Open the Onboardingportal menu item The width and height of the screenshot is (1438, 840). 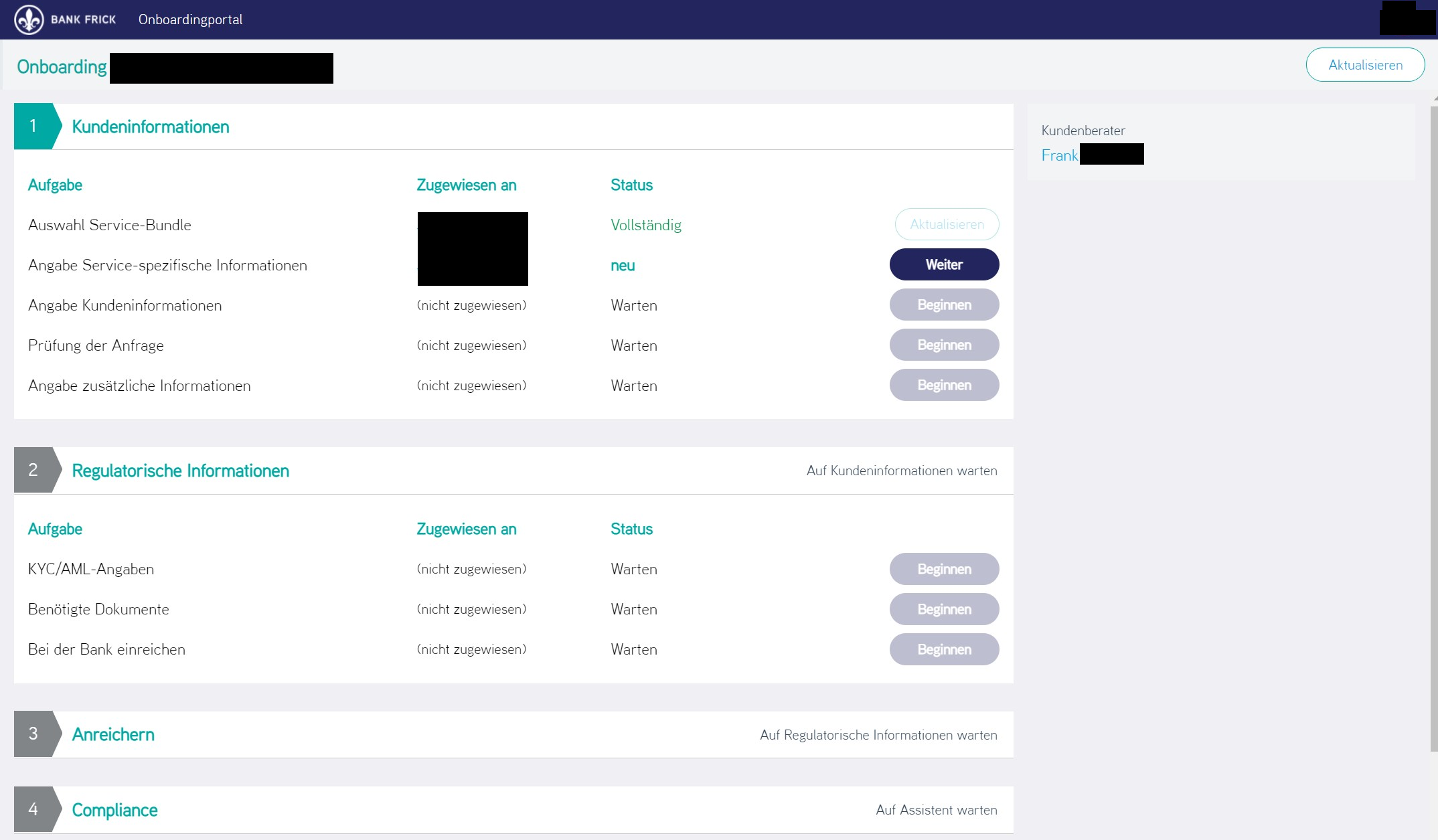click(191, 19)
